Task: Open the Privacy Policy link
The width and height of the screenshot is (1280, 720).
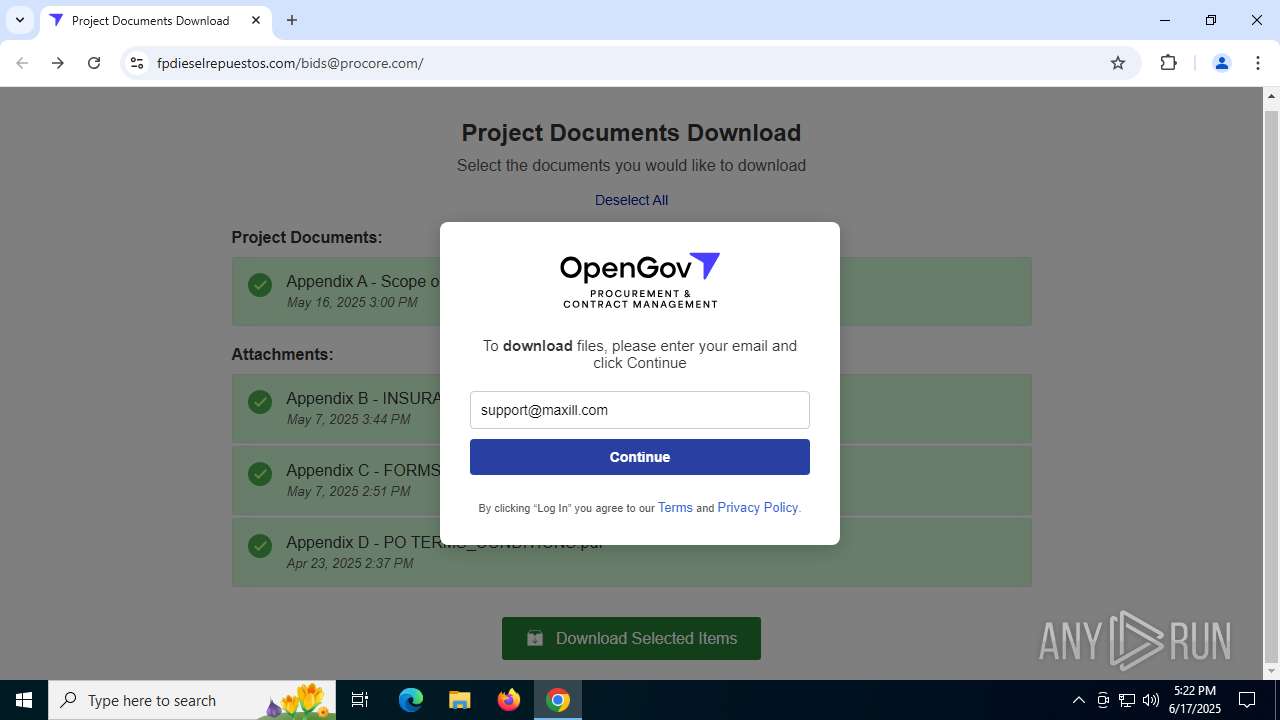Action: (758, 508)
